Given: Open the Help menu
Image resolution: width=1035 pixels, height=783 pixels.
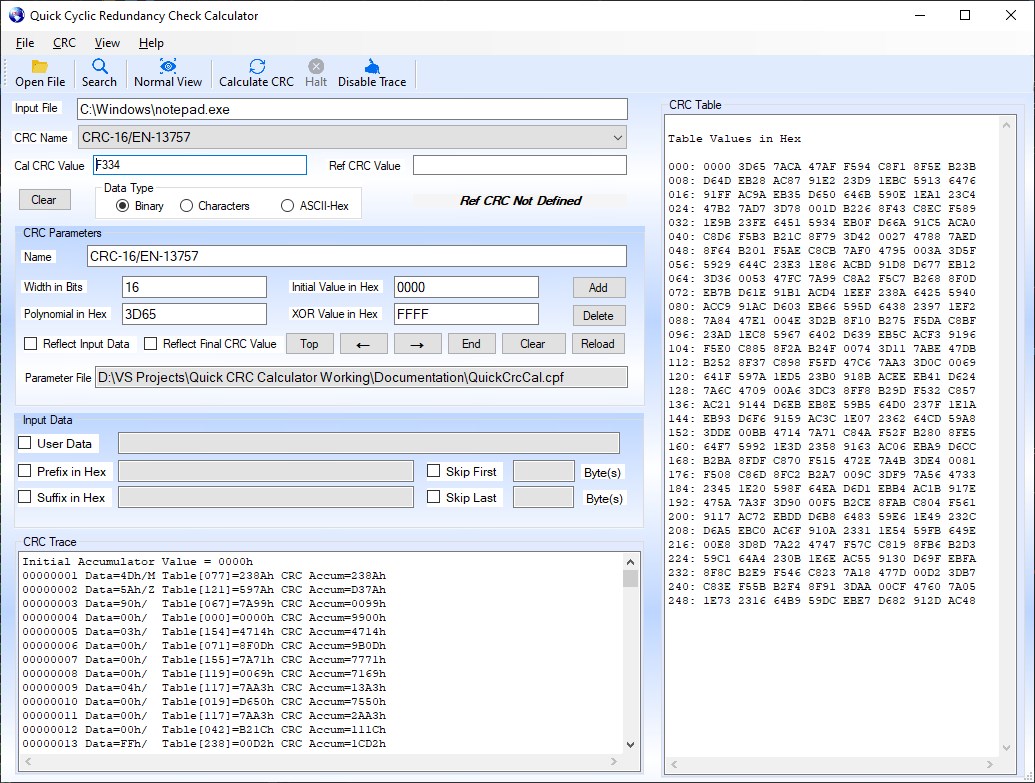Looking at the screenshot, I should point(151,43).
